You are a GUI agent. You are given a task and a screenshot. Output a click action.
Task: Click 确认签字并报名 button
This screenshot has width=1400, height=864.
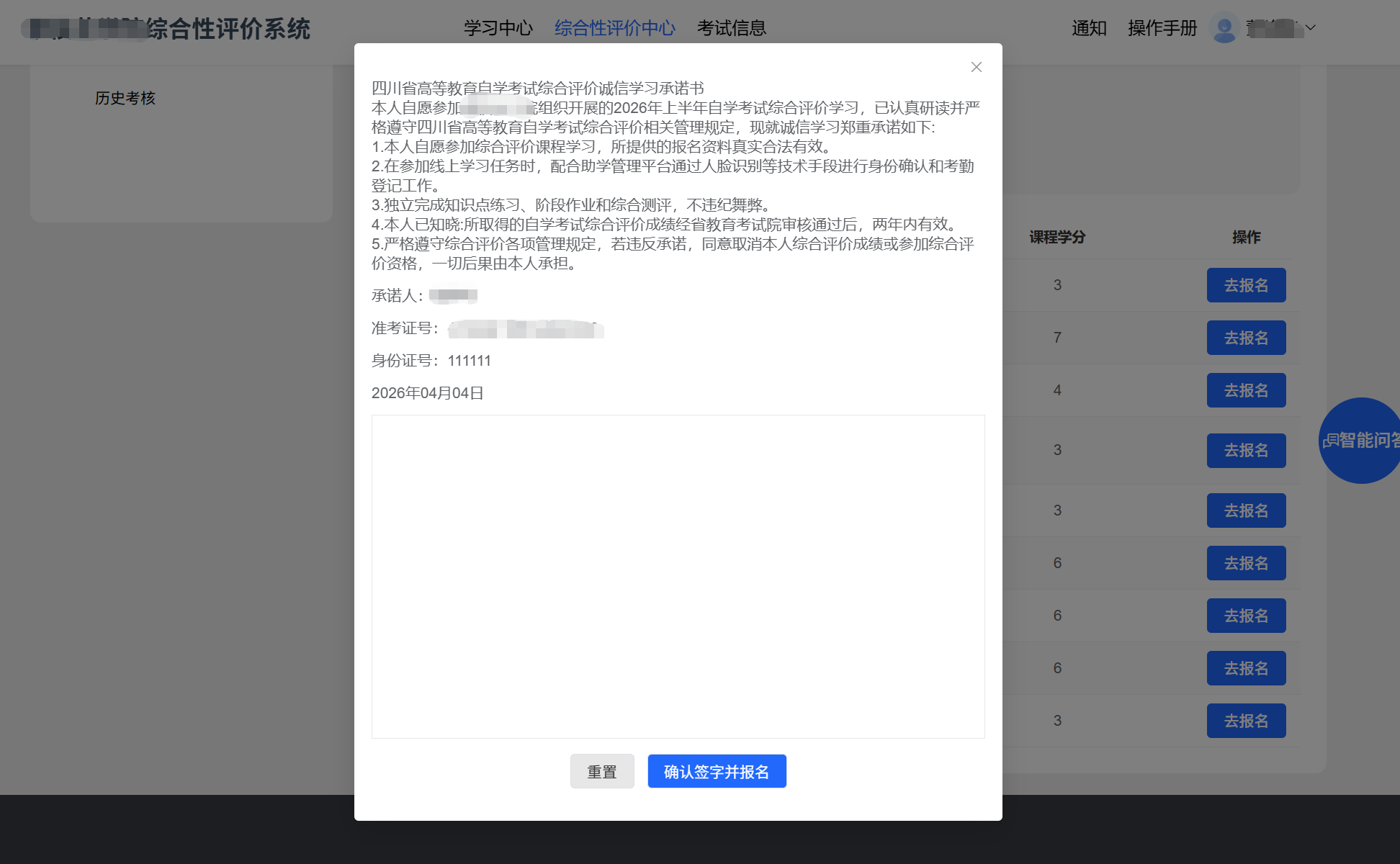716,771
